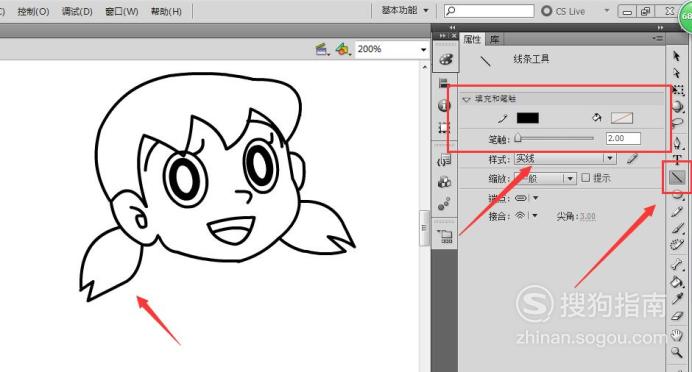
Task: Click the Edit Scene icon
Action: [322, 49]
